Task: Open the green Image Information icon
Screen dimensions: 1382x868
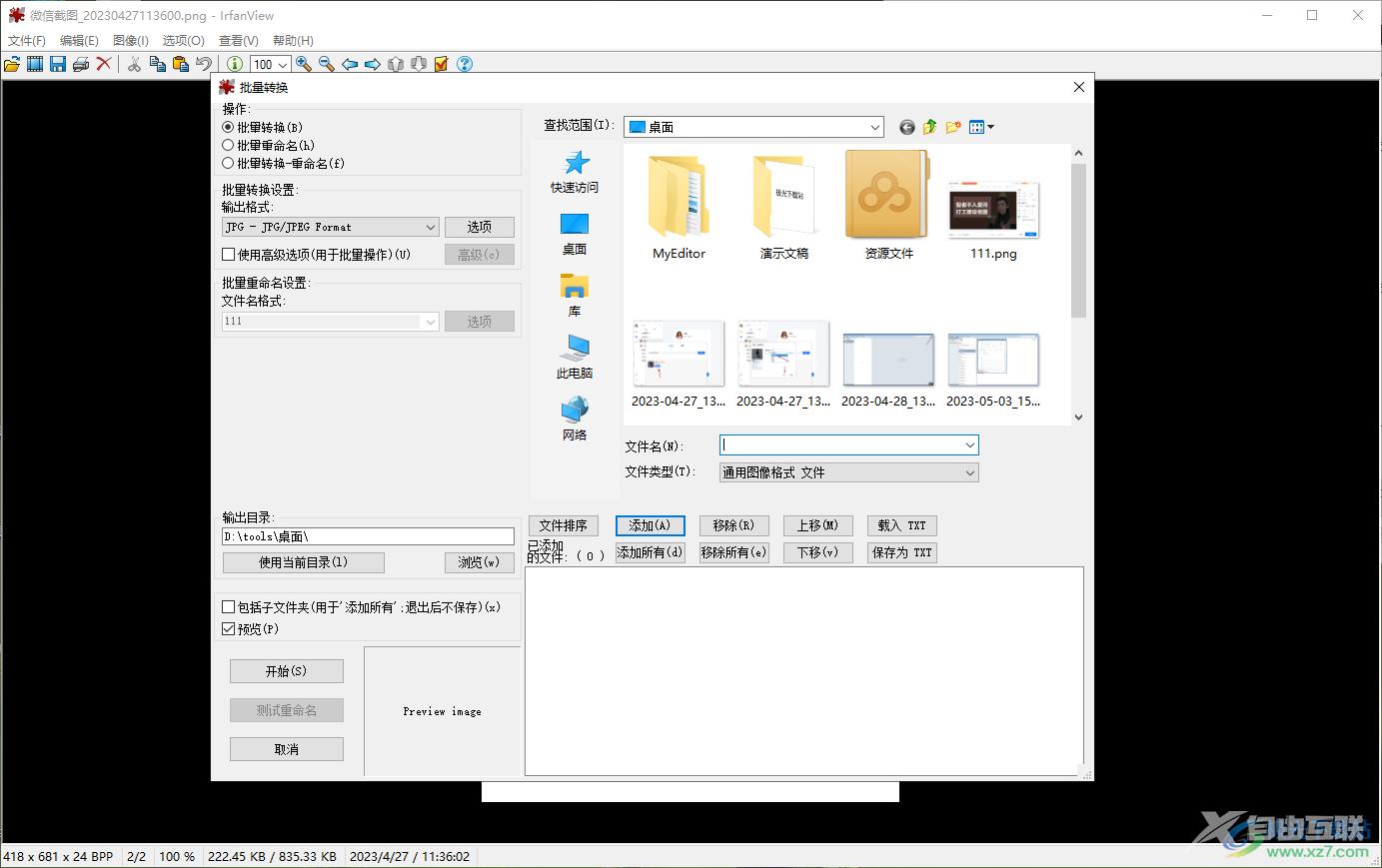Action: point(234,64)
